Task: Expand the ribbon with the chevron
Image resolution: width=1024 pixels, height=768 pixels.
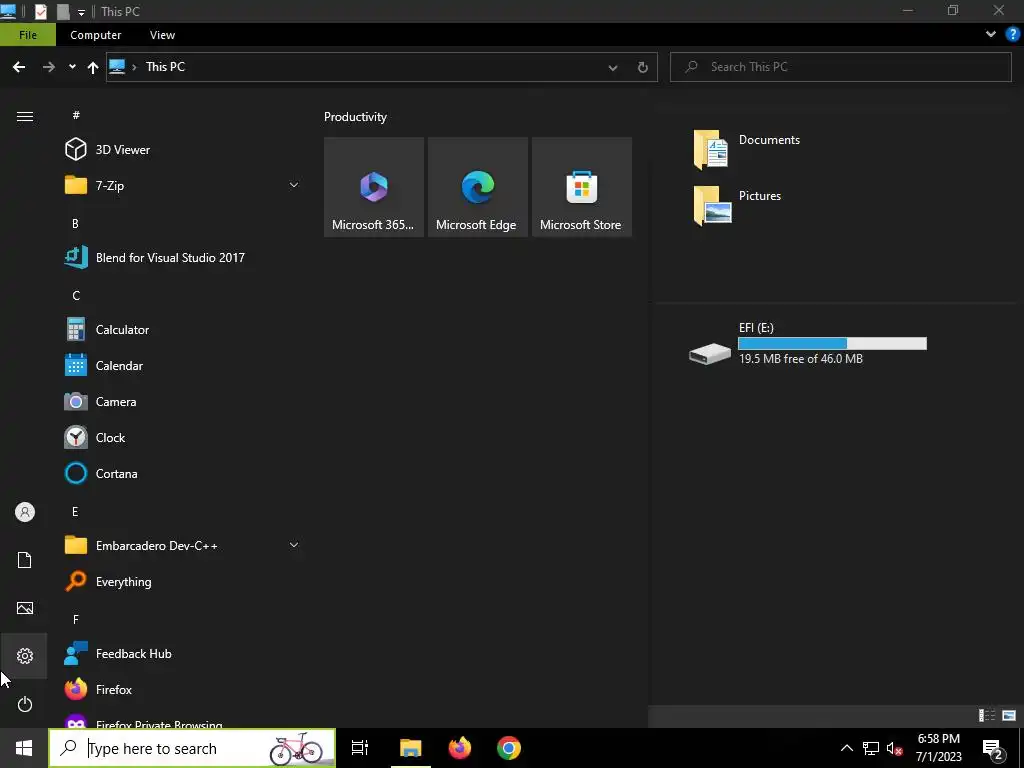Action: [991, 35]
